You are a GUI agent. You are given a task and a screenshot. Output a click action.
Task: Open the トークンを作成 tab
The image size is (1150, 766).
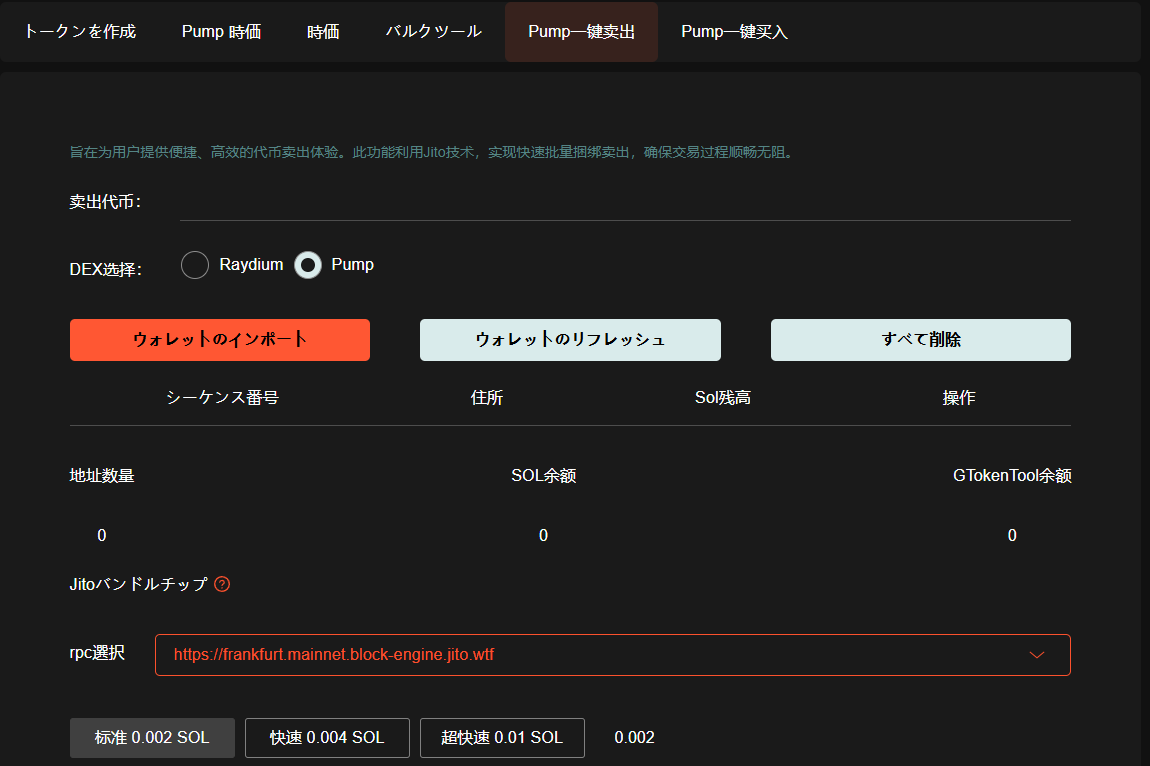coord(80,32)
